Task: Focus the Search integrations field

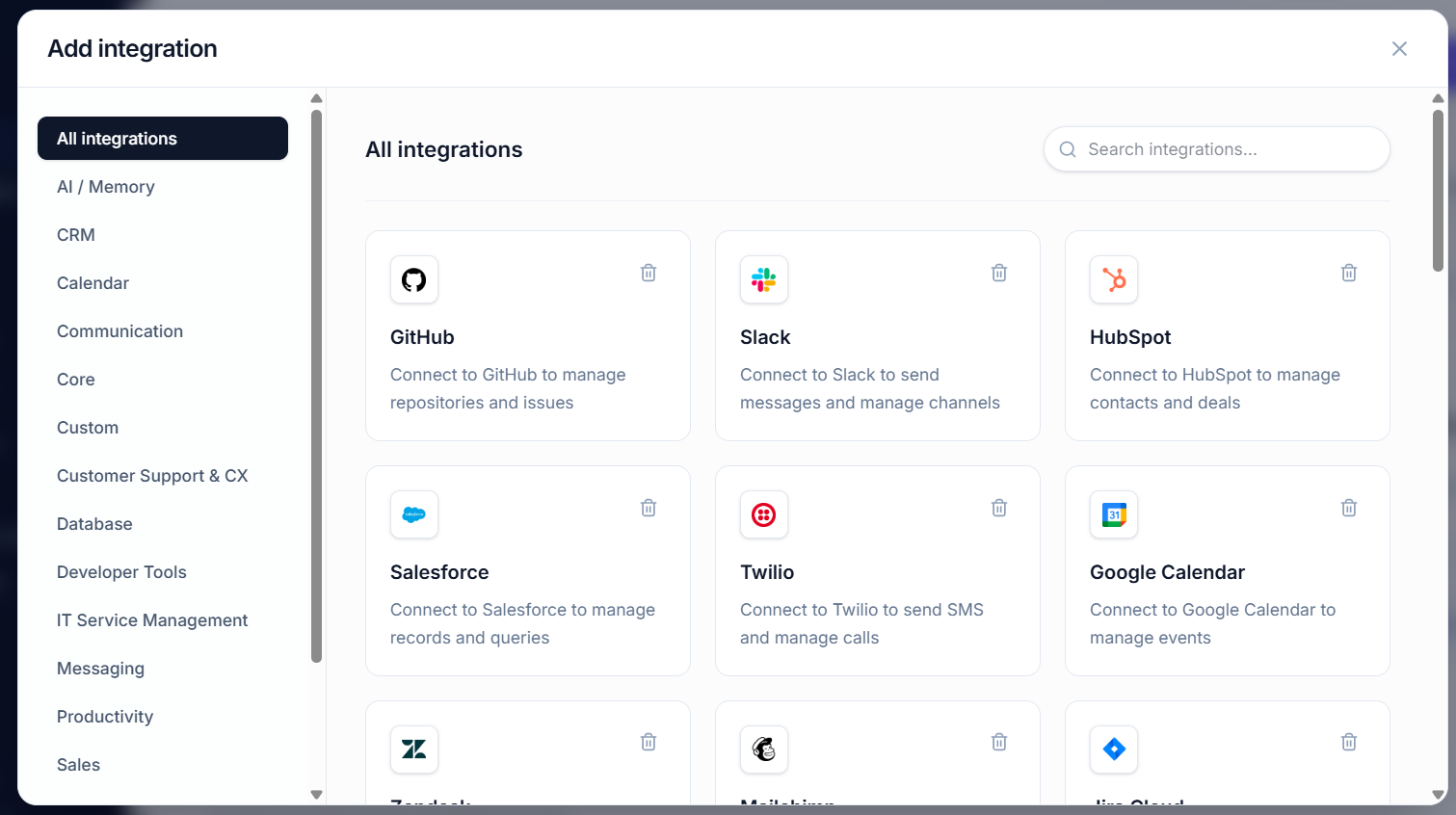Action: 1216,149
